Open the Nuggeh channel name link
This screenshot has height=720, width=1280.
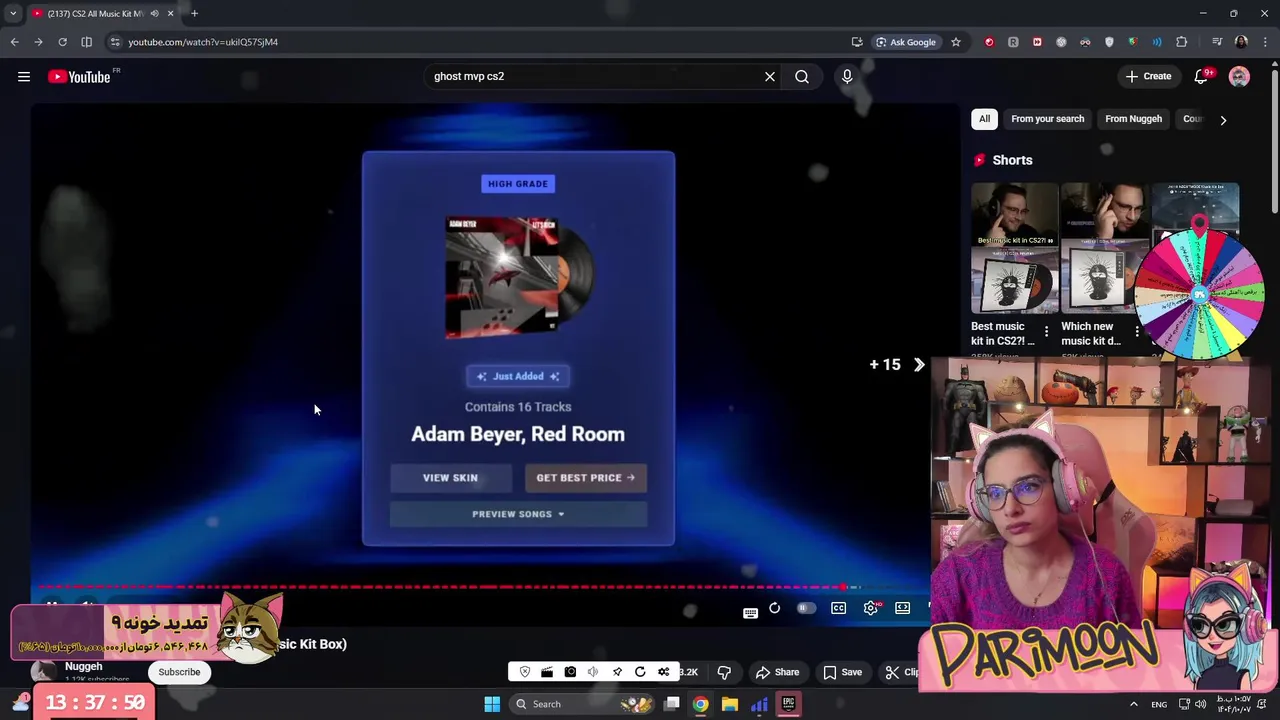[84, 666]
